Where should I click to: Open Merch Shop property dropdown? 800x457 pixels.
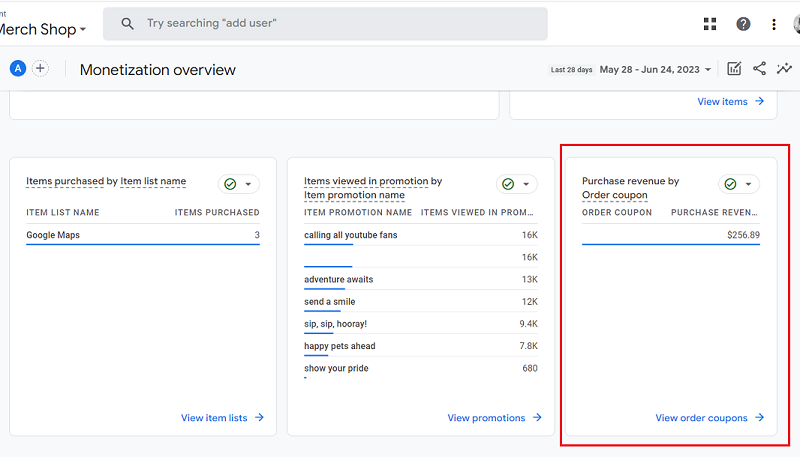[x=43, y=30]
